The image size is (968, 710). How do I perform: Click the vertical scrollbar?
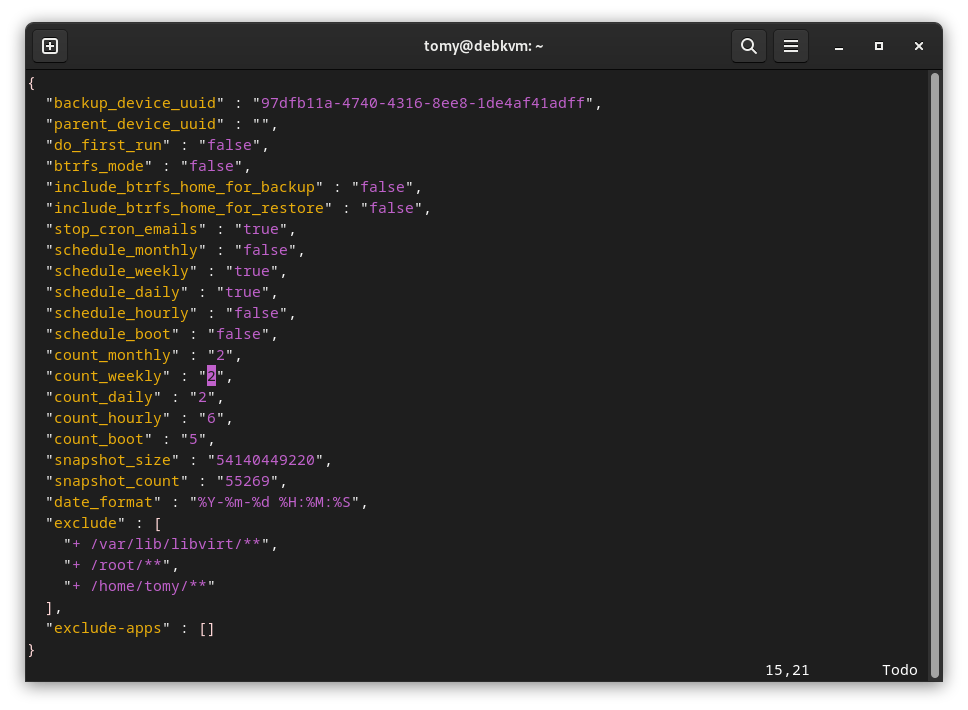click(x=934, y=370)
